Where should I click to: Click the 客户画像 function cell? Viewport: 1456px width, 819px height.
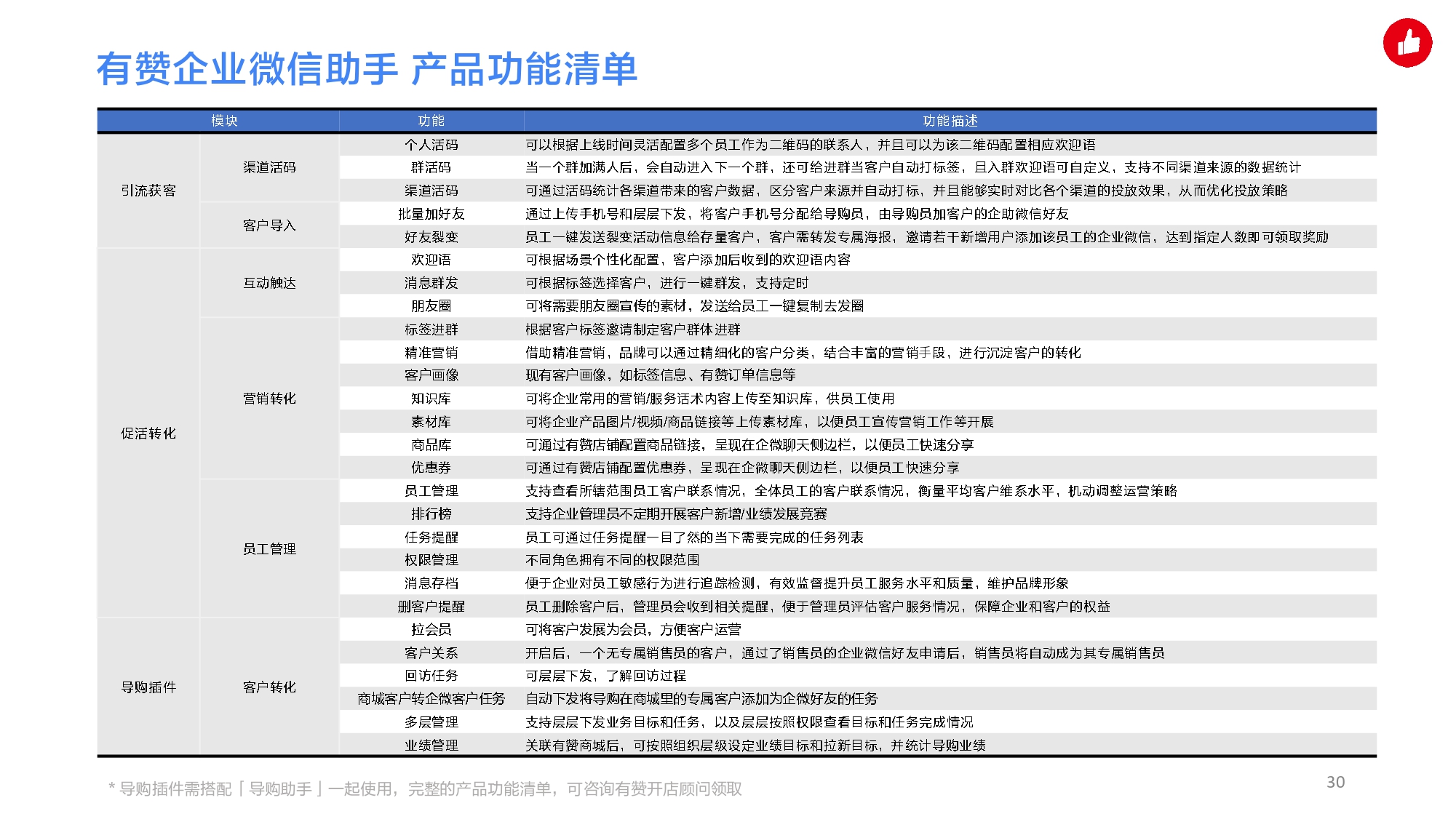click(x=431, y=375)
